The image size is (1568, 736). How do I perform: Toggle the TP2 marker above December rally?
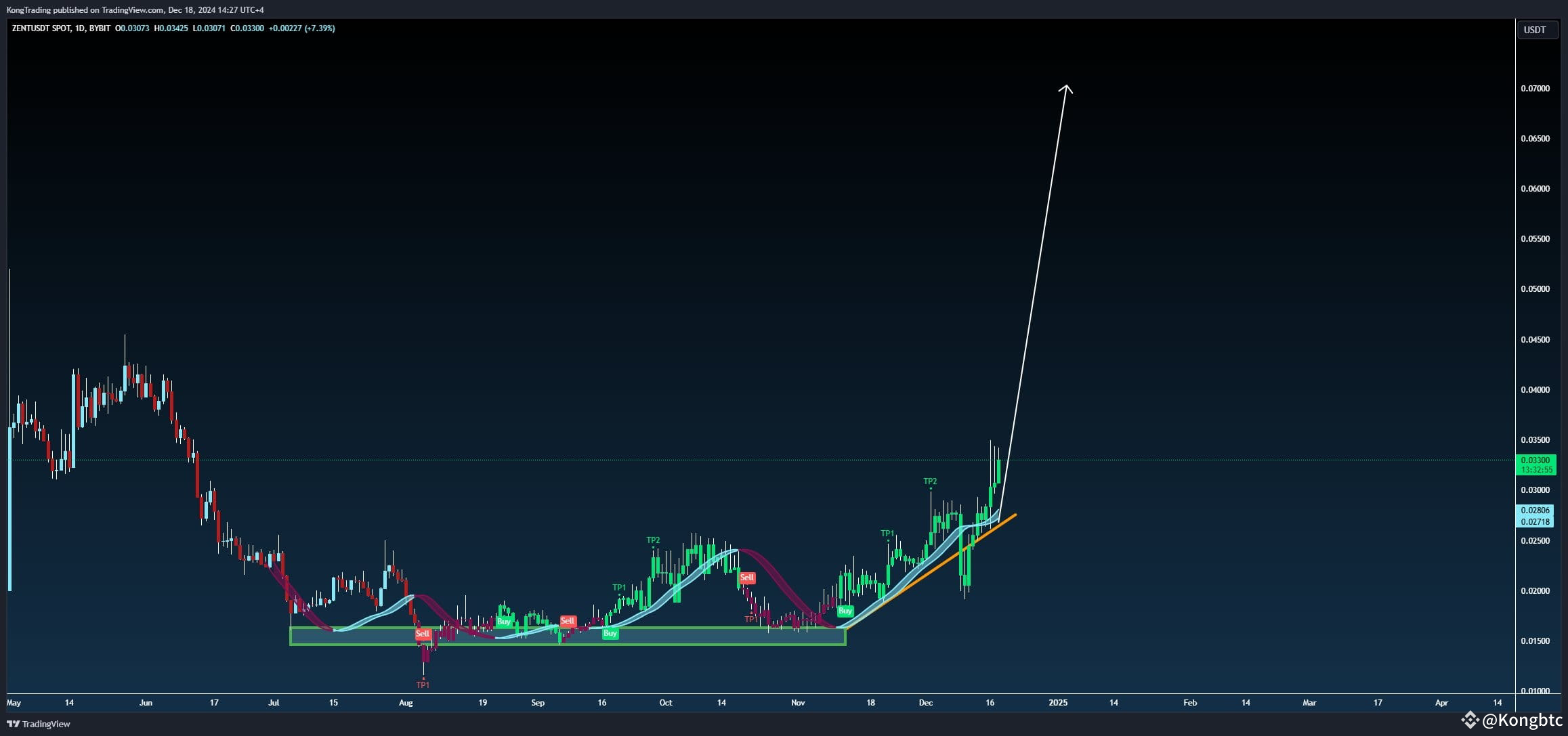(x=930, y=481)
